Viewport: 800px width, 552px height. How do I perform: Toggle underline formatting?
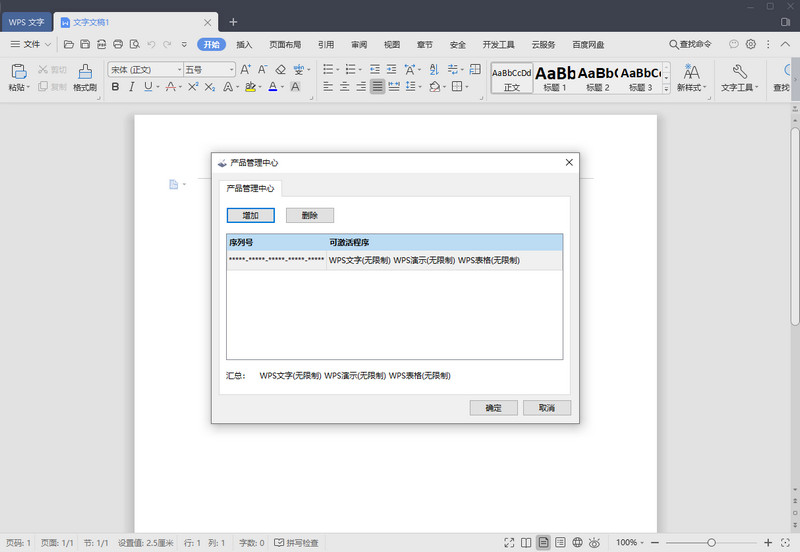[x=148, y=87]
